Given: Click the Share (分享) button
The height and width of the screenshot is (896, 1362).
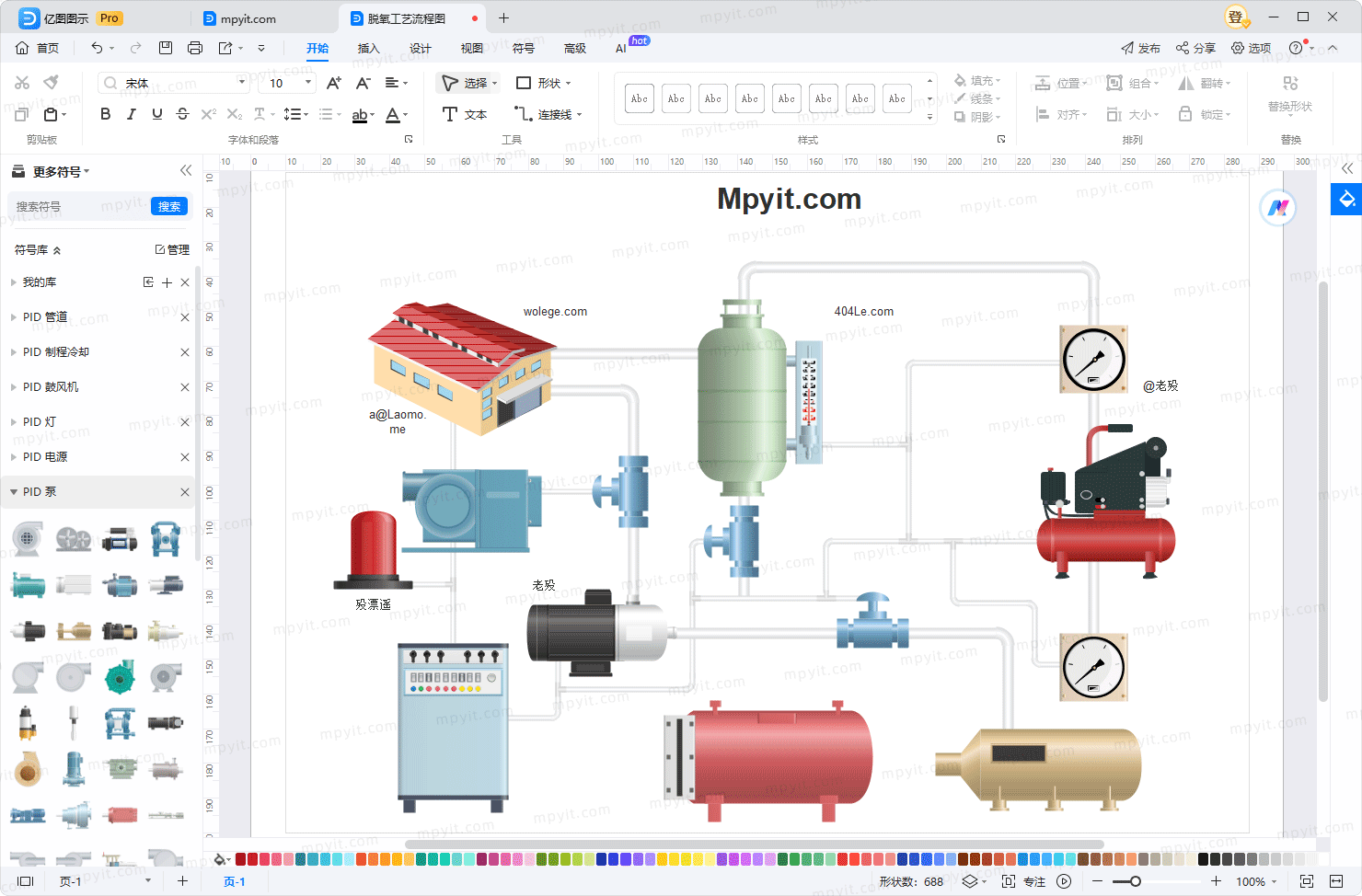Looking at the screenshot, I should coord(1195,48).
